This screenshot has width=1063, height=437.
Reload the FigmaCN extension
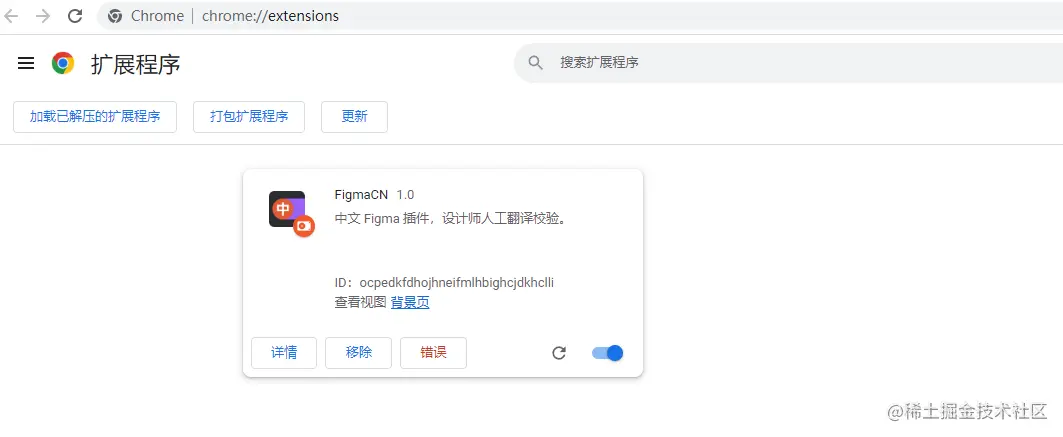point(559,353)
